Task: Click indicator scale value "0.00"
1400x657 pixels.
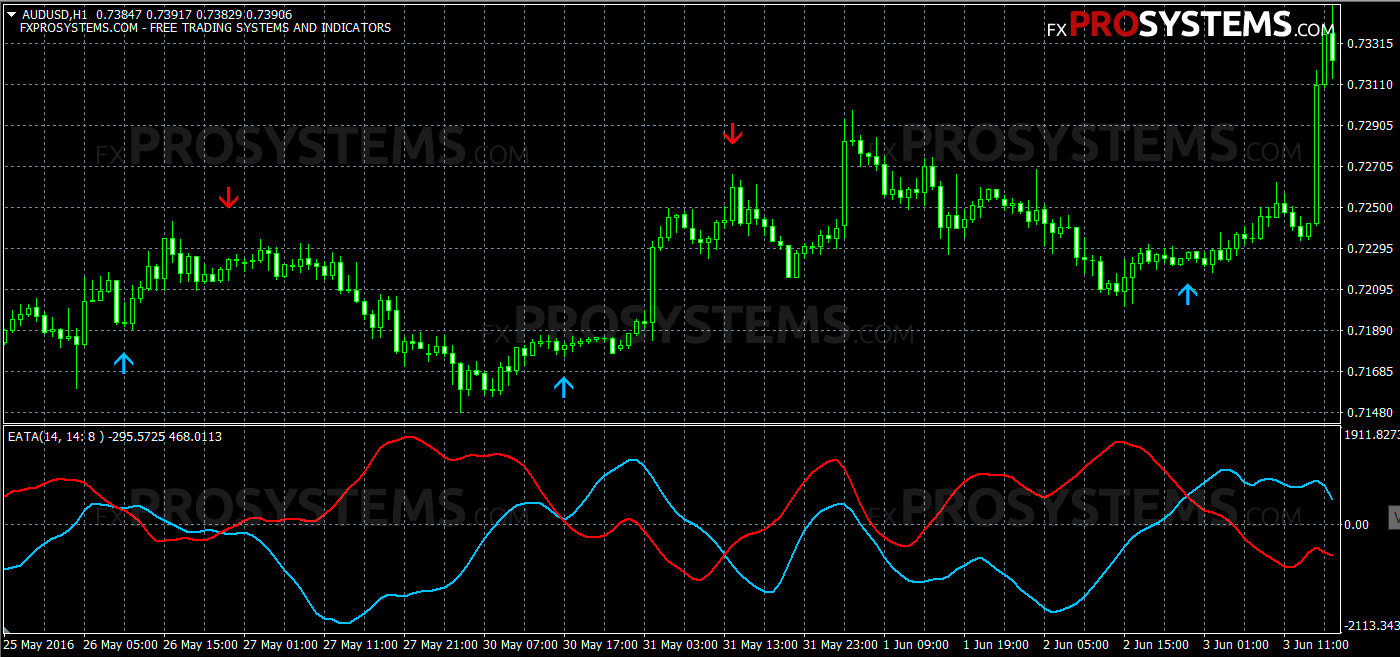Action: coord(1357,524)
